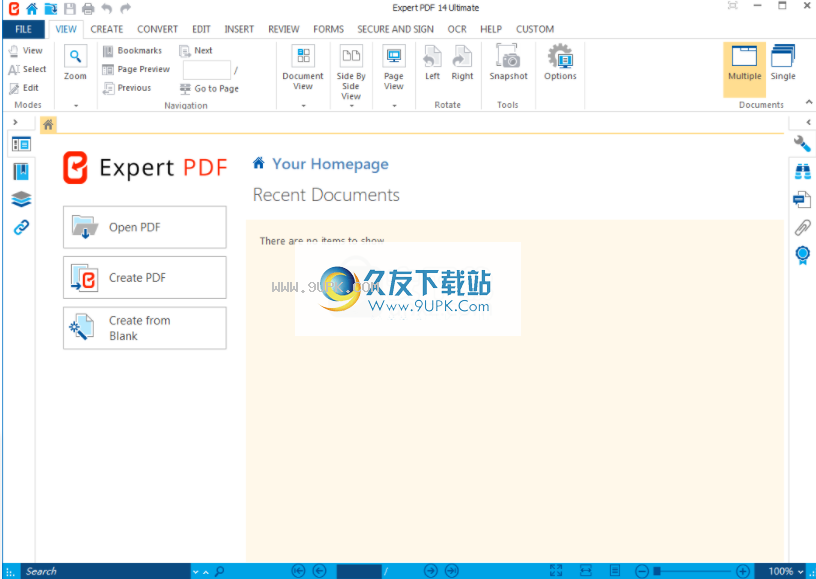Open the SECURE AND SIGN tab
This screenshot has width=816, height=579.
pyautogui.click(x=396, y=29)
